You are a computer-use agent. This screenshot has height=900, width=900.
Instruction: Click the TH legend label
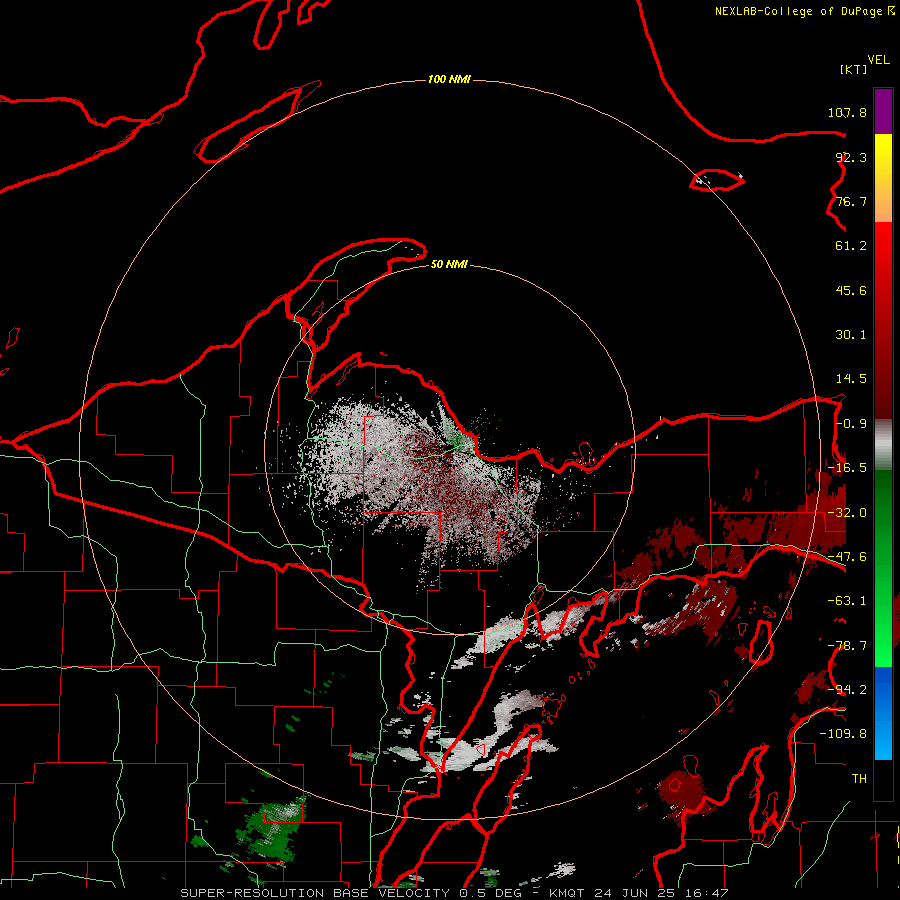(859, 779)
